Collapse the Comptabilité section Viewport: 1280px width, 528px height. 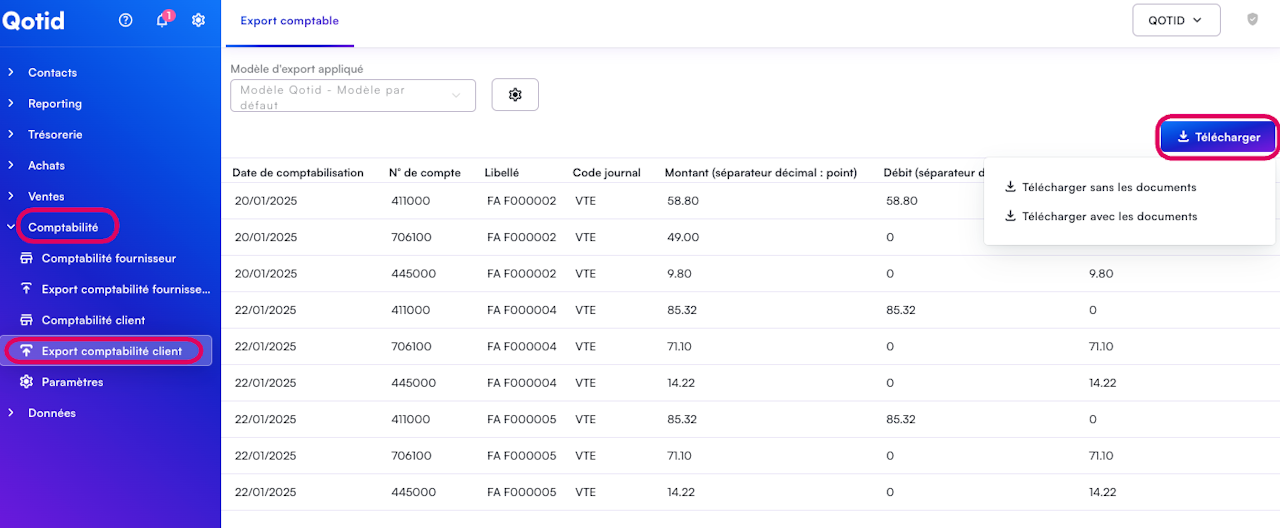pos(62,227)
